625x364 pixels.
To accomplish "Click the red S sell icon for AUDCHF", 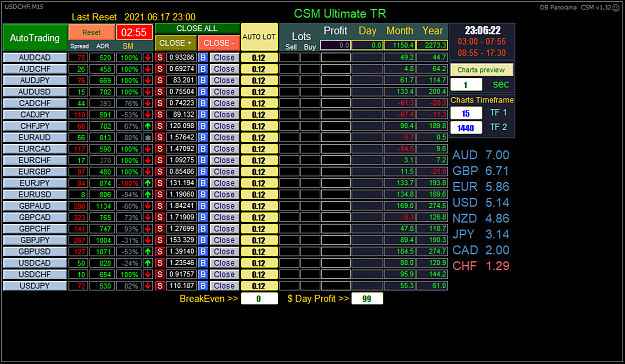I will point(160,69).
